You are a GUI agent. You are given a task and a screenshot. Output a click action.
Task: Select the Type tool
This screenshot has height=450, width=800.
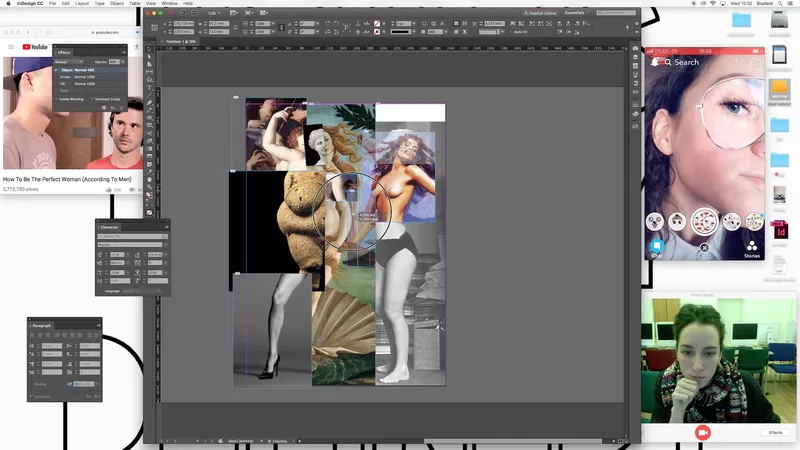149,87
